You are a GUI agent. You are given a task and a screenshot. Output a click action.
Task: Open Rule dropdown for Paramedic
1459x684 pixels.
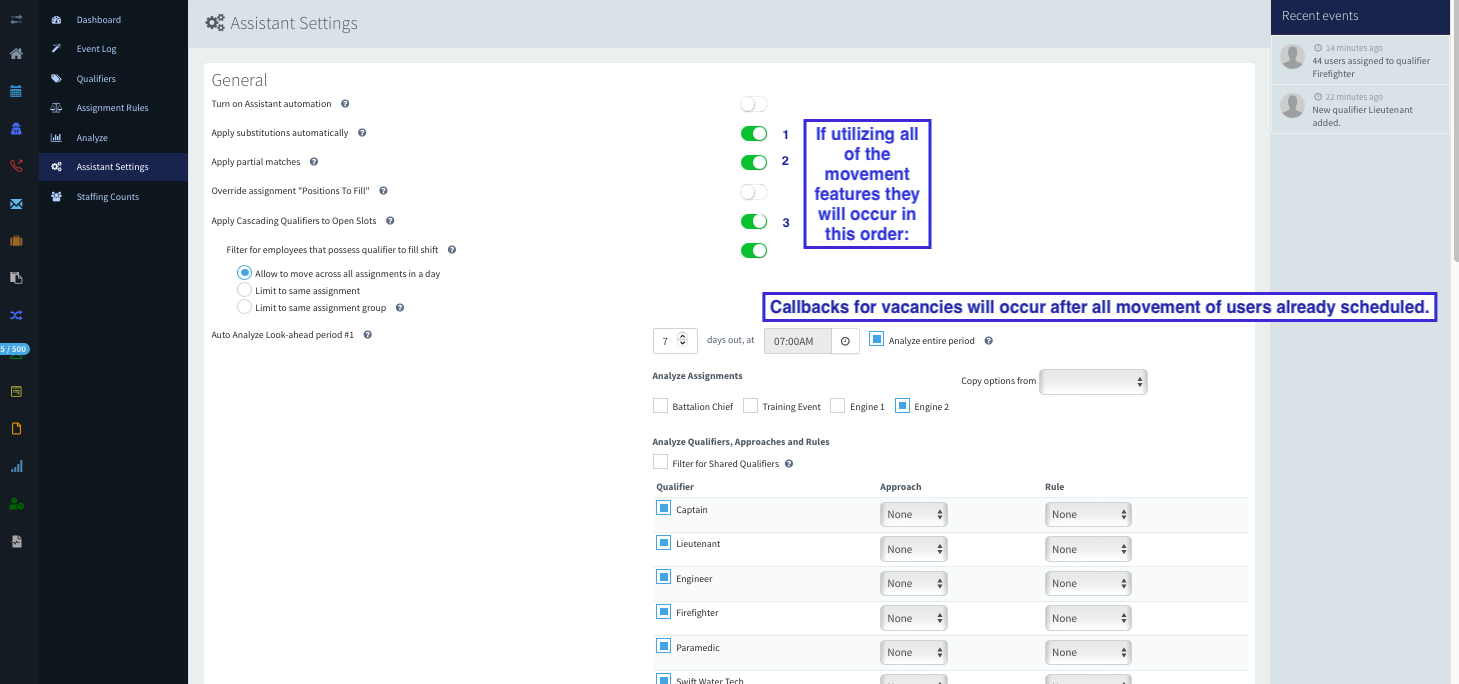pyautogui.click(x=1088, y=652)
